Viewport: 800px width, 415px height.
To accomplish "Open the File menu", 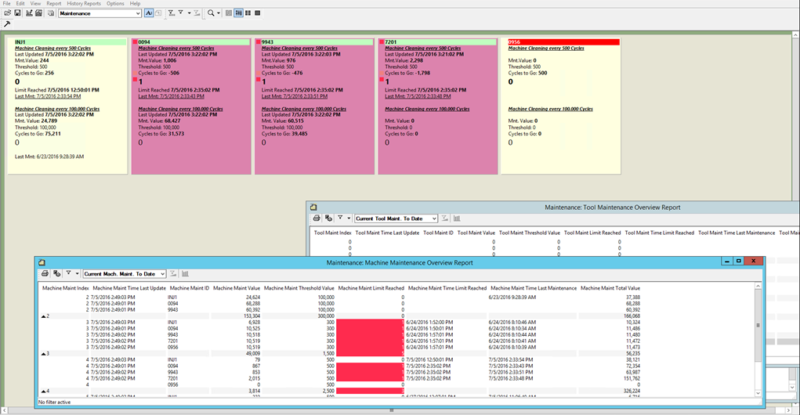I will tap(7, 3).
